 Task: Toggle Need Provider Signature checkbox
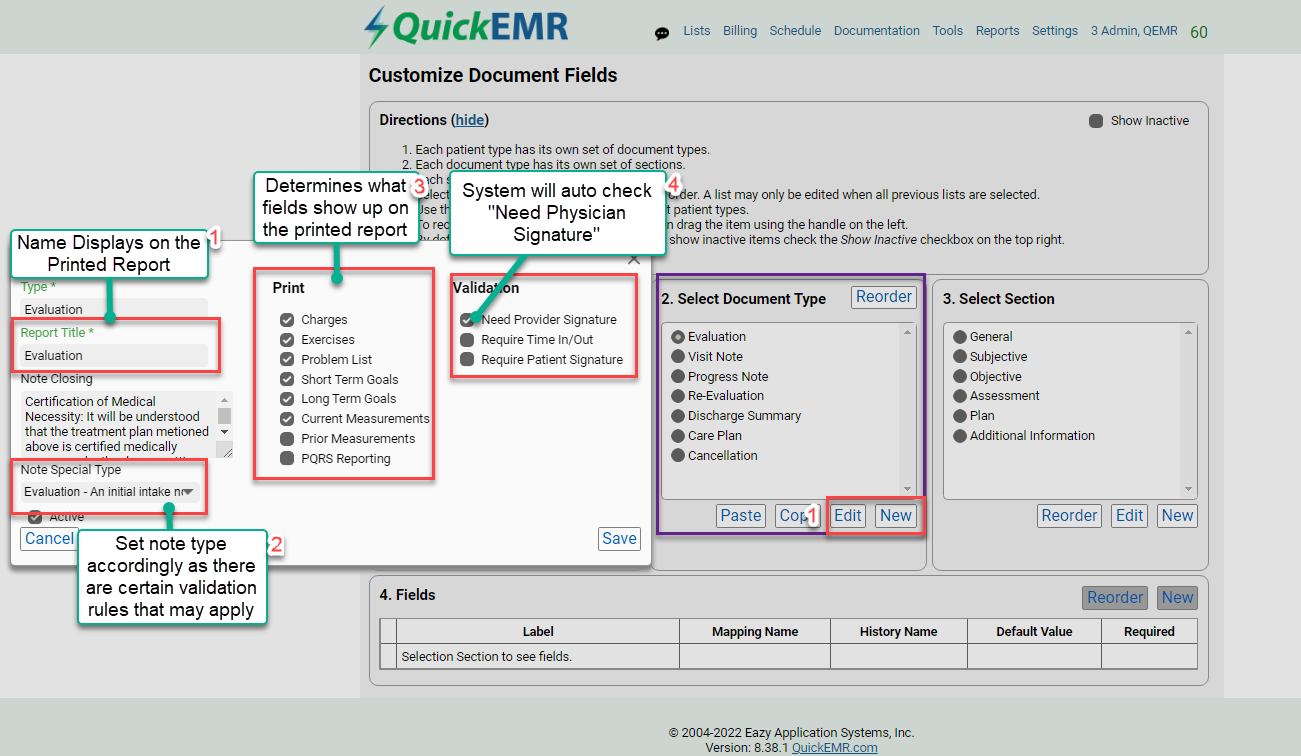(467, 320)
